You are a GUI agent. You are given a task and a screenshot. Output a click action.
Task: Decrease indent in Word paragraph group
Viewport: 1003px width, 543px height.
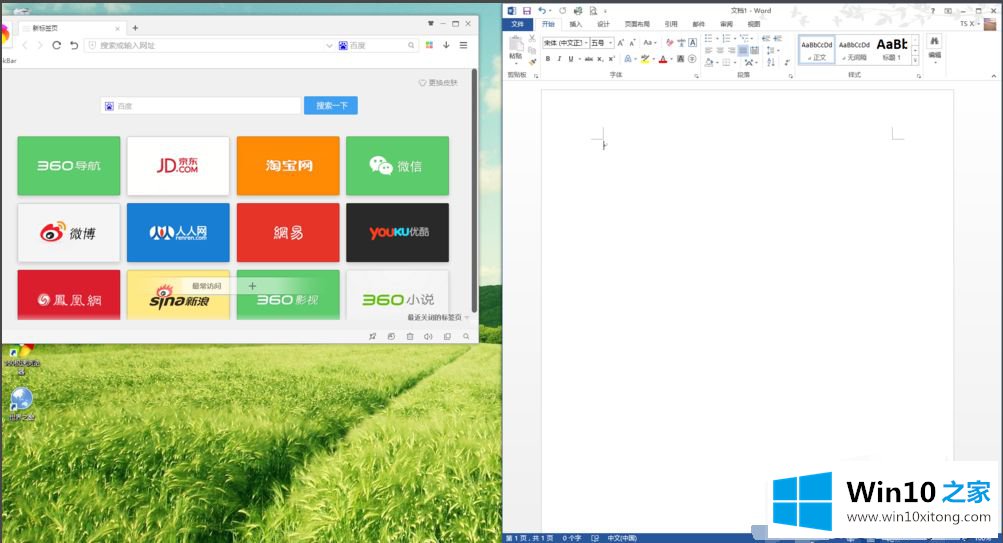click(766, 39)
